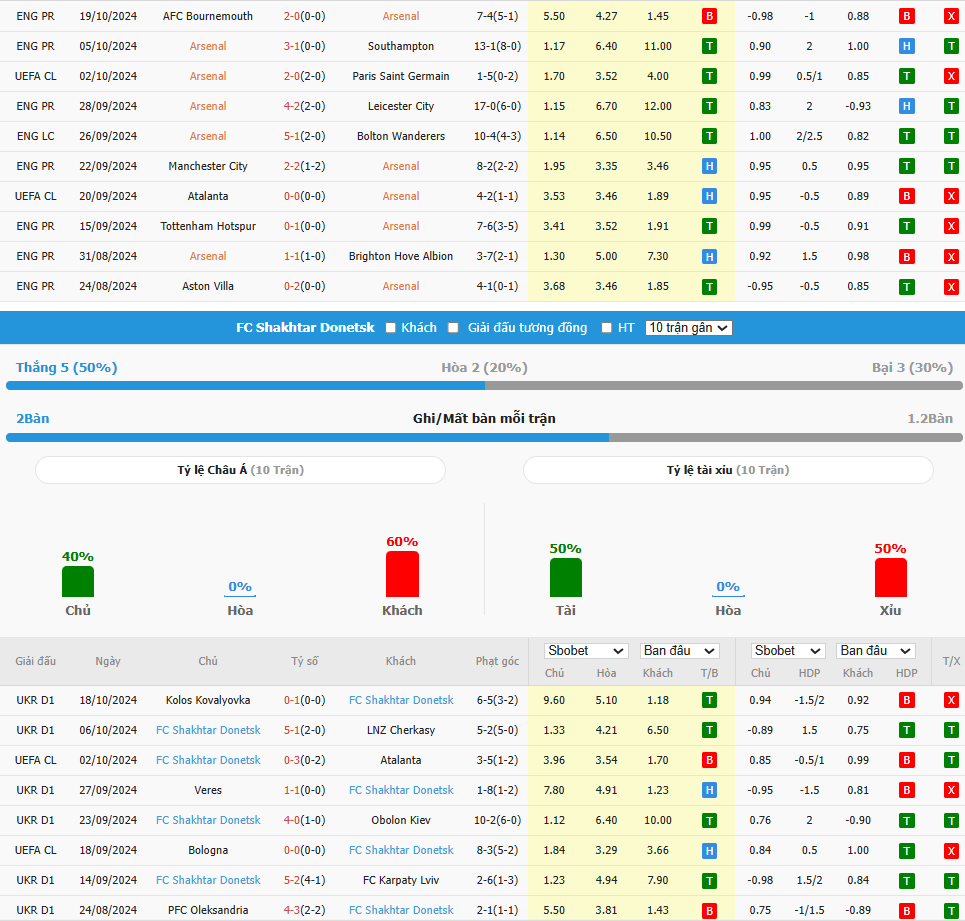This screenshot has height=921, width=965.
Task: Click blue H result badge in Bologna row
Action: click(x=710, y=850)
